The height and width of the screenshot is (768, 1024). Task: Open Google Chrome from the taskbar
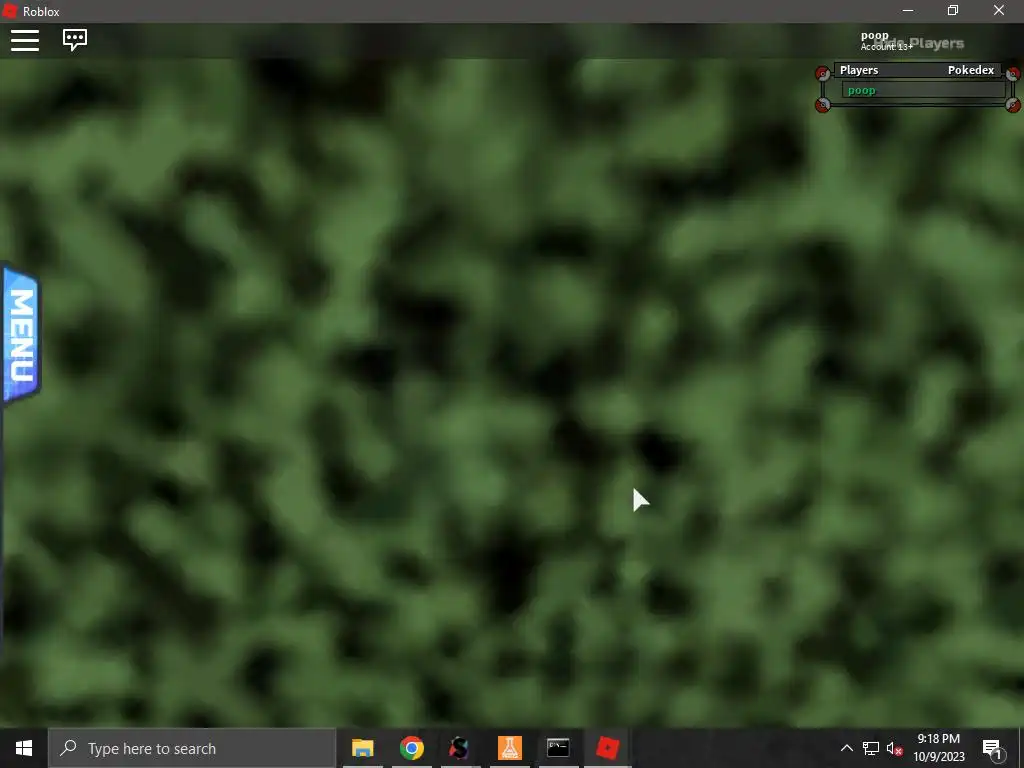pos(411,748)
